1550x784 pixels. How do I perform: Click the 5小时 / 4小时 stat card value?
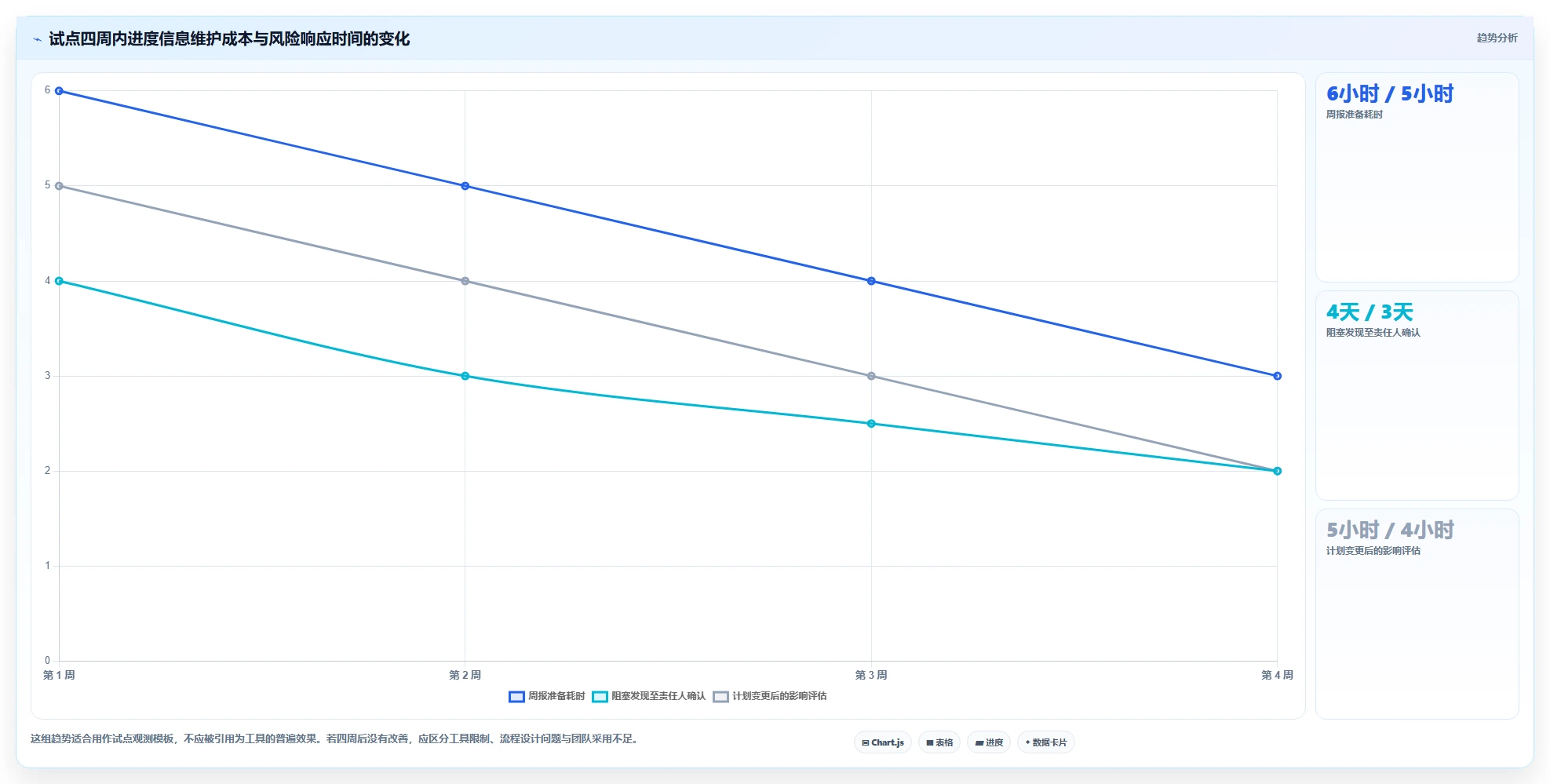point(1390,531)
